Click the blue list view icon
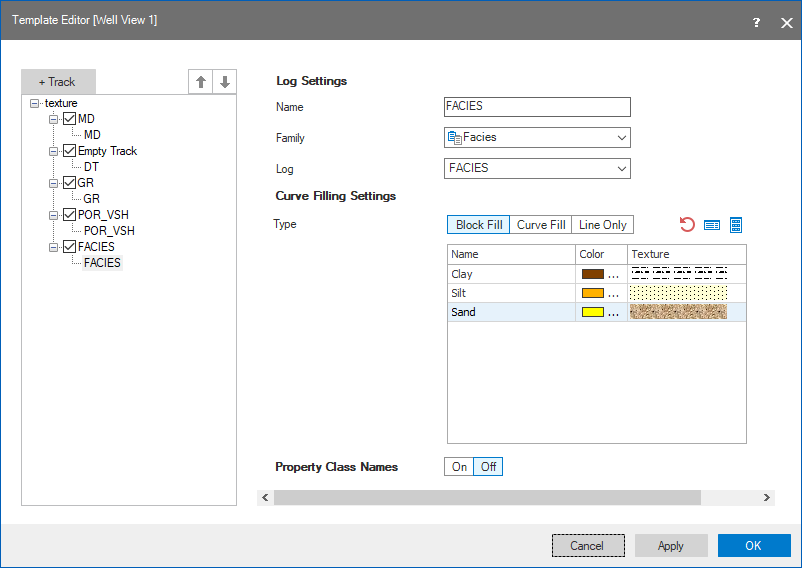Viewport: 802px width, 568px height. click(712, 225)
